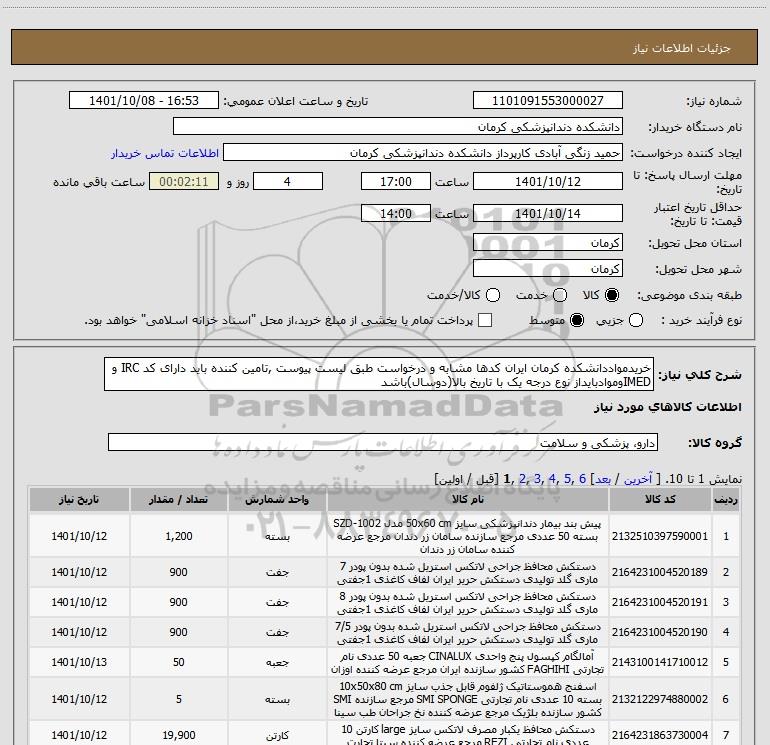Image resolution: width=770 pixels, height=745 pixels.
Task: Open اطلاعات تماس خریدار link
Action: (x=165, y=153)
